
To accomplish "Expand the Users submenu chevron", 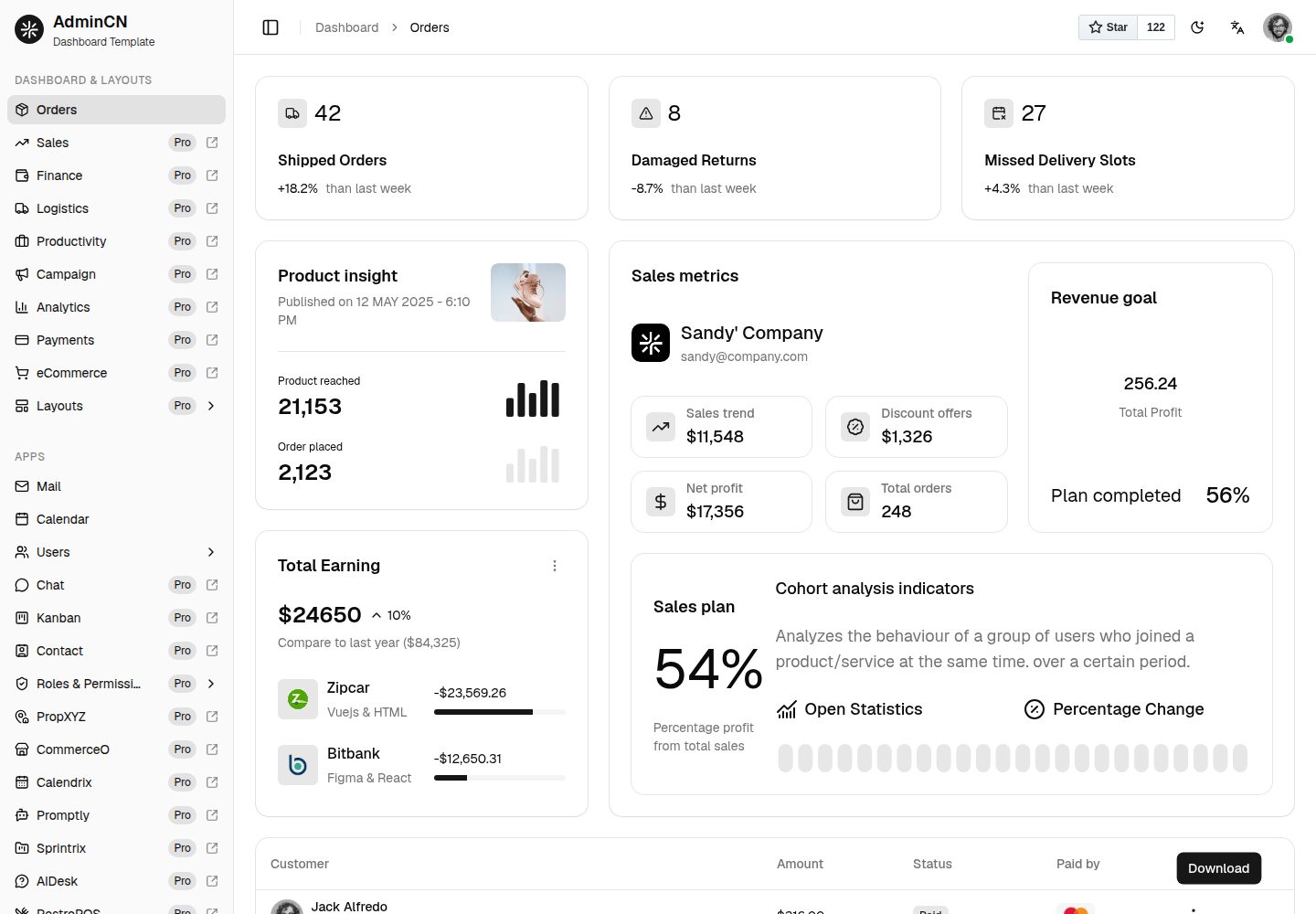I will [x=211, y=552].
